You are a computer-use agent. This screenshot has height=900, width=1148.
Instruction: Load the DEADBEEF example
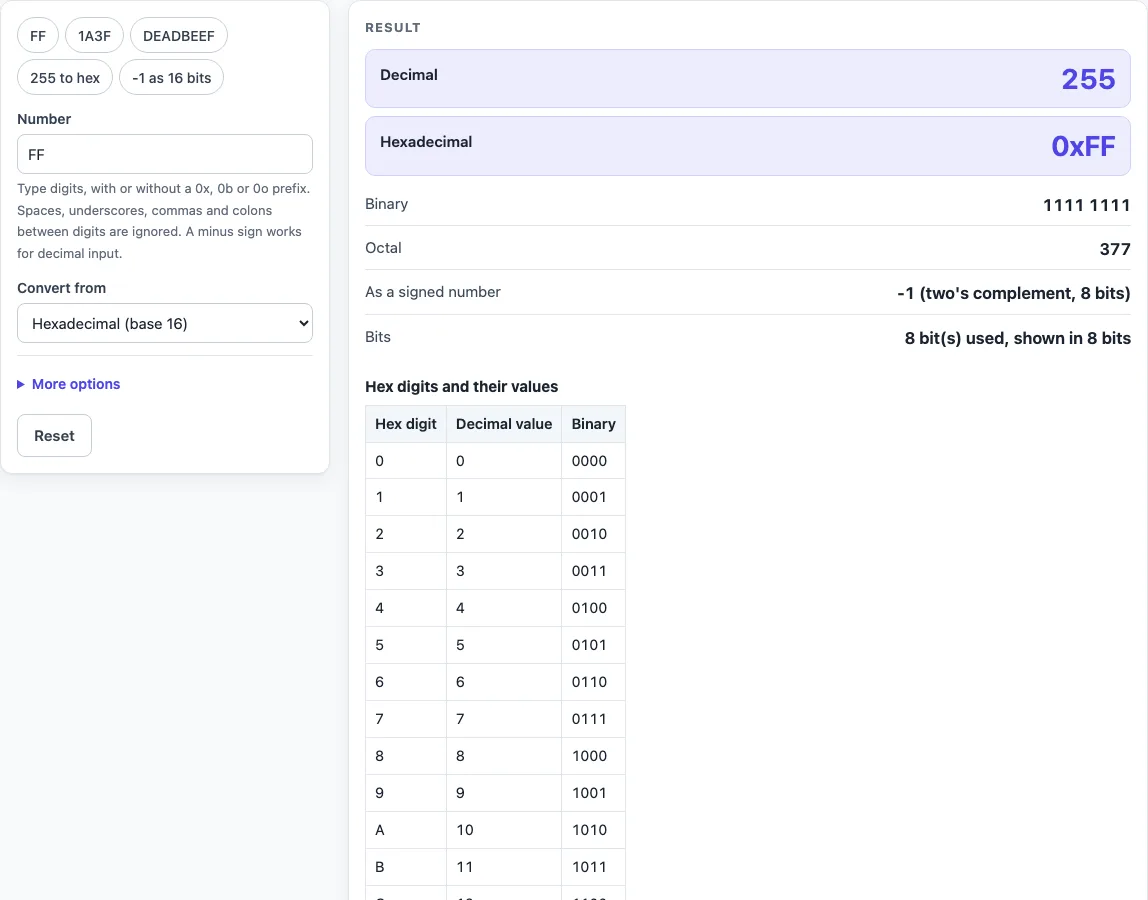pos(179,36)
